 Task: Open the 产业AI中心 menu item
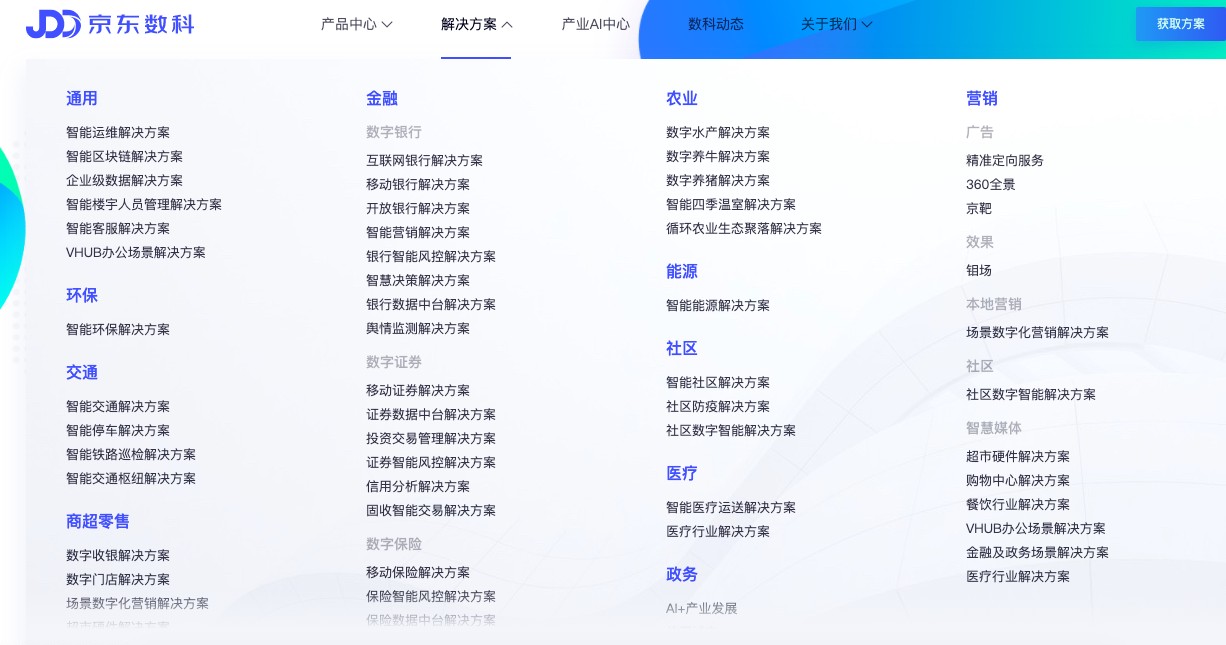(x=595, y=24)
